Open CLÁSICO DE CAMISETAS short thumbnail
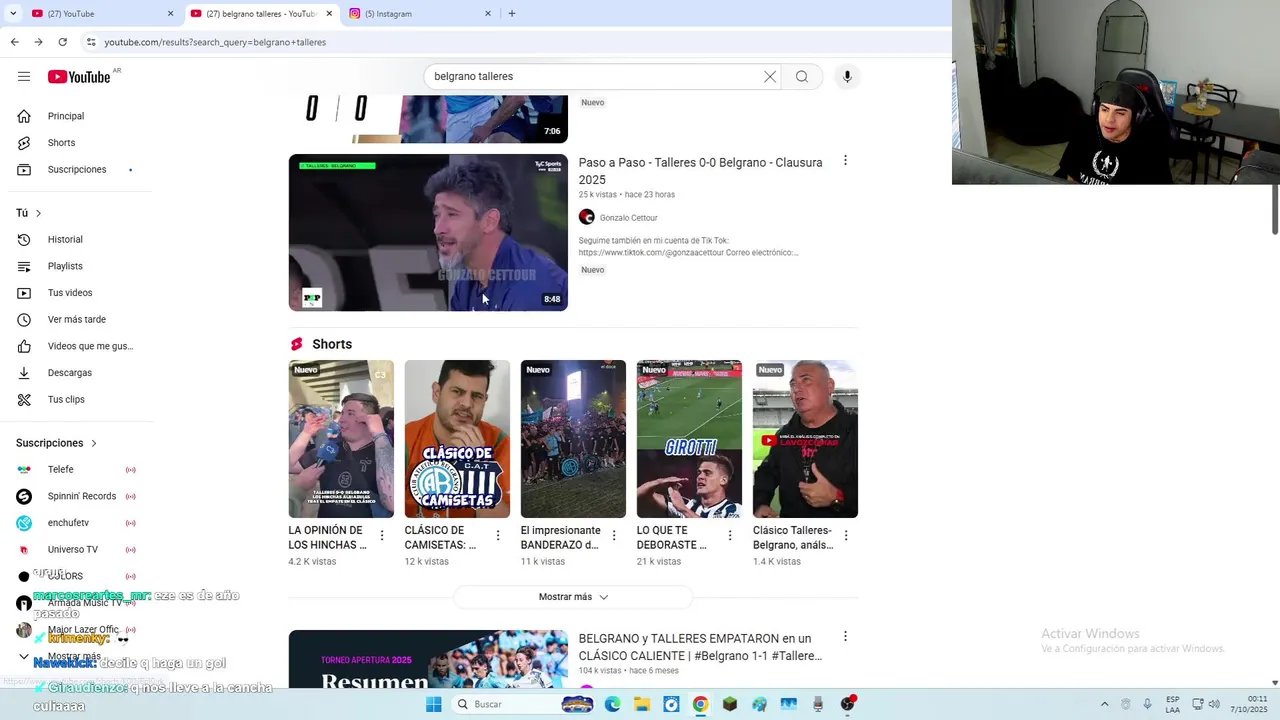 click(x=457, y=439)
